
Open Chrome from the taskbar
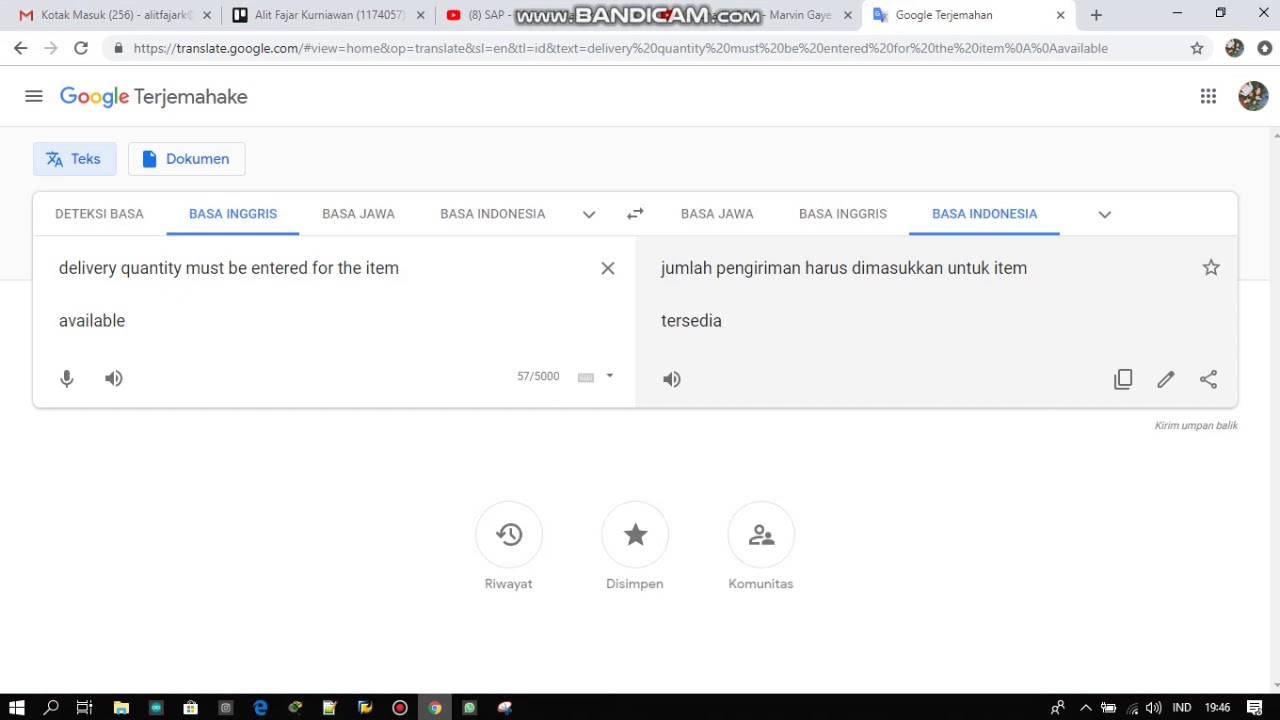[x=435, y=708]
